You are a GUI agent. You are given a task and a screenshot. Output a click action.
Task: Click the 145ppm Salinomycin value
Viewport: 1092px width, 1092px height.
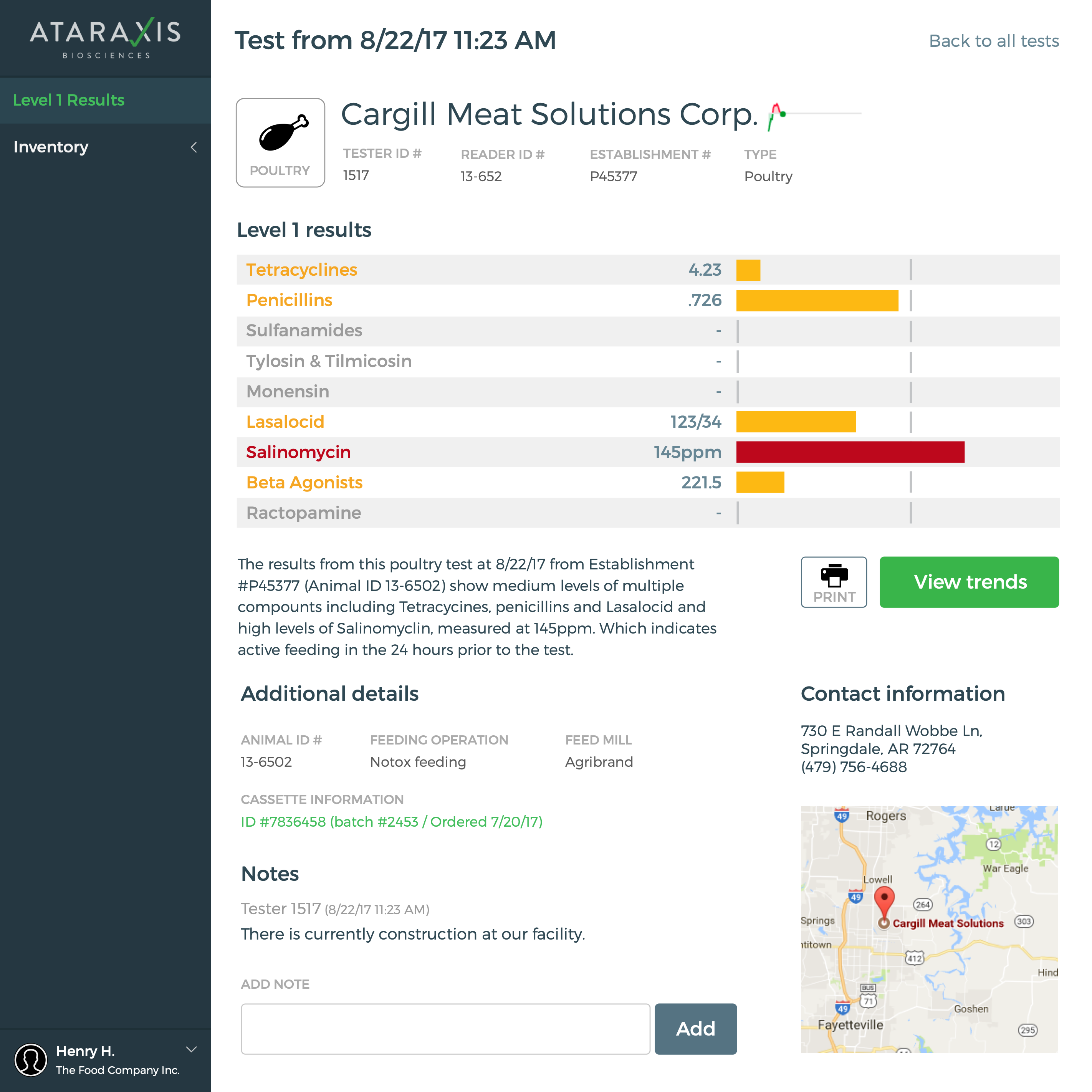[x=687, y=452]
